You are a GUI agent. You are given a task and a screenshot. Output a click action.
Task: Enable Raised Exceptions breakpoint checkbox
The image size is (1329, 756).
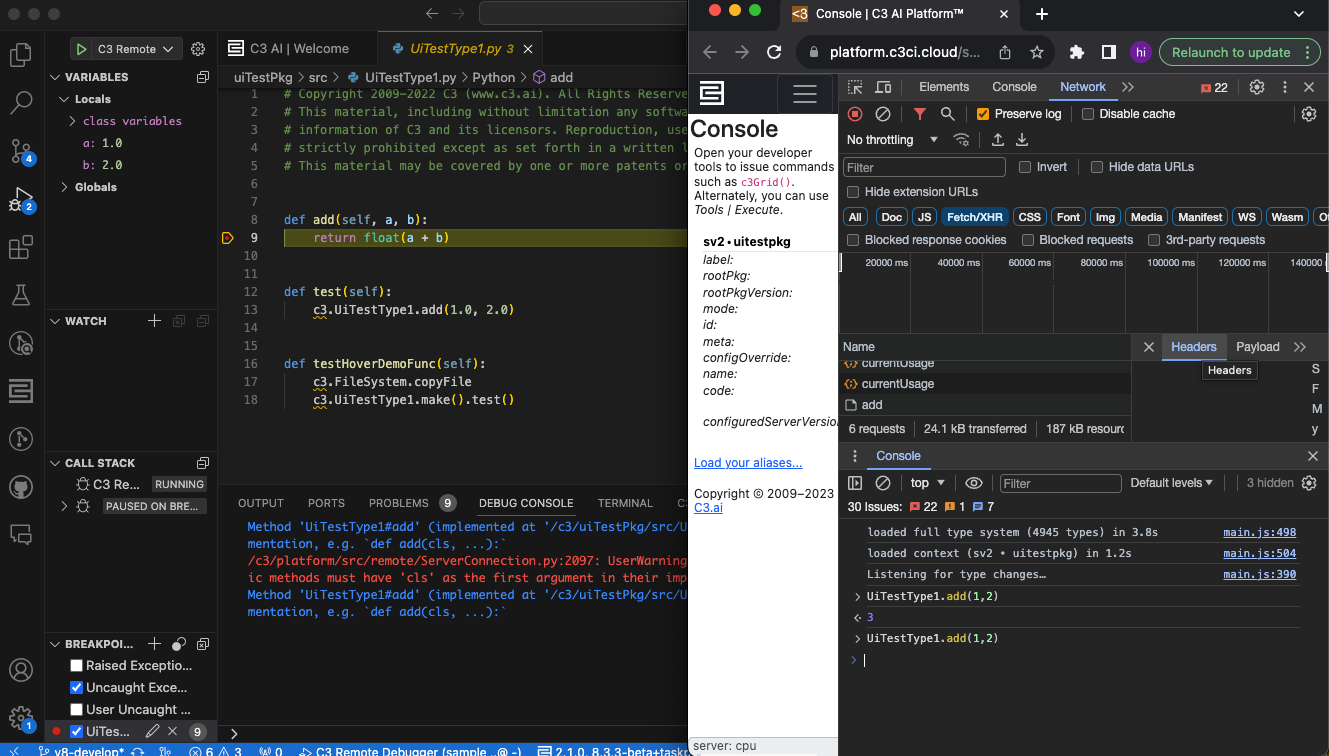pyautogui.click(x=76, y=666)
